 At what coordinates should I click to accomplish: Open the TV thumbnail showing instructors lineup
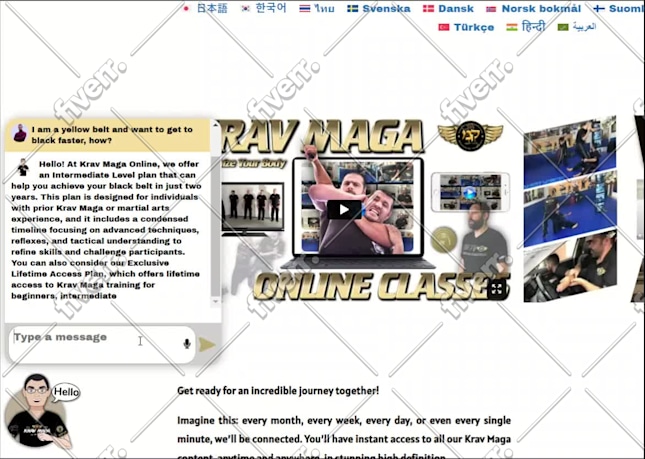[253, 208]
